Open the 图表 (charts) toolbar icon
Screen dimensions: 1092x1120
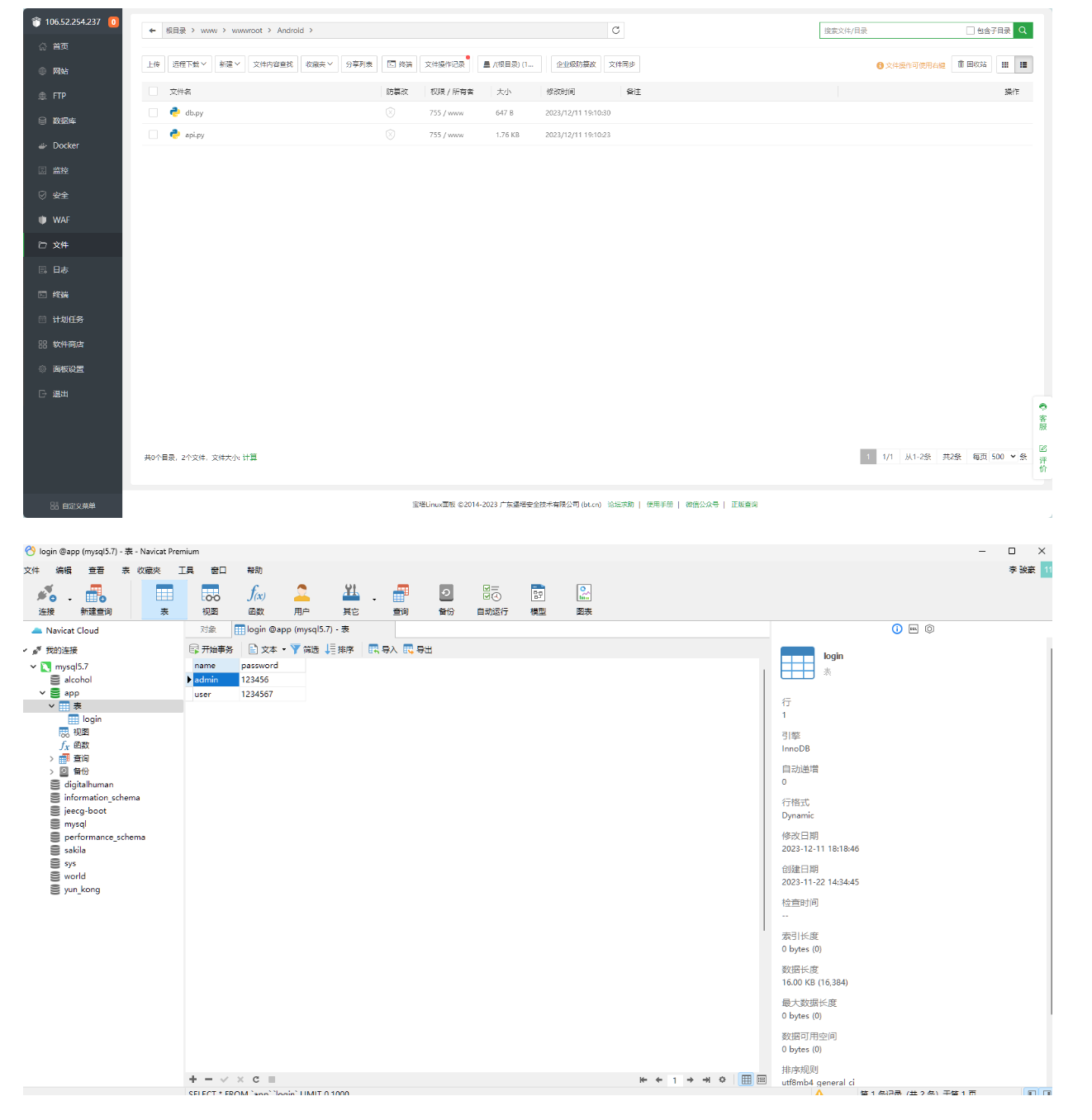click(584, 599)
